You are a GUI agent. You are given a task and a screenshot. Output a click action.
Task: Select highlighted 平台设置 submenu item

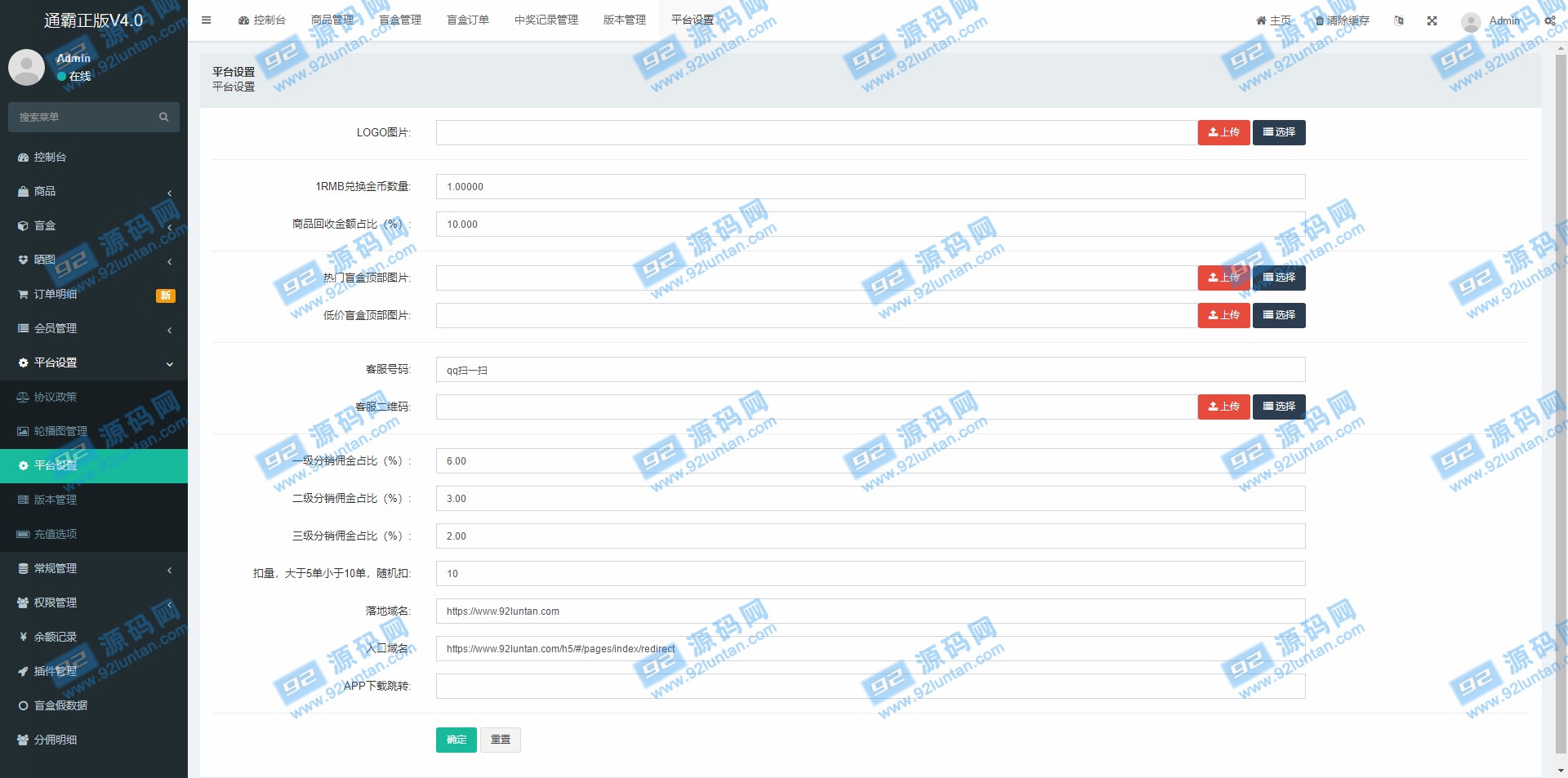[94, 465]
